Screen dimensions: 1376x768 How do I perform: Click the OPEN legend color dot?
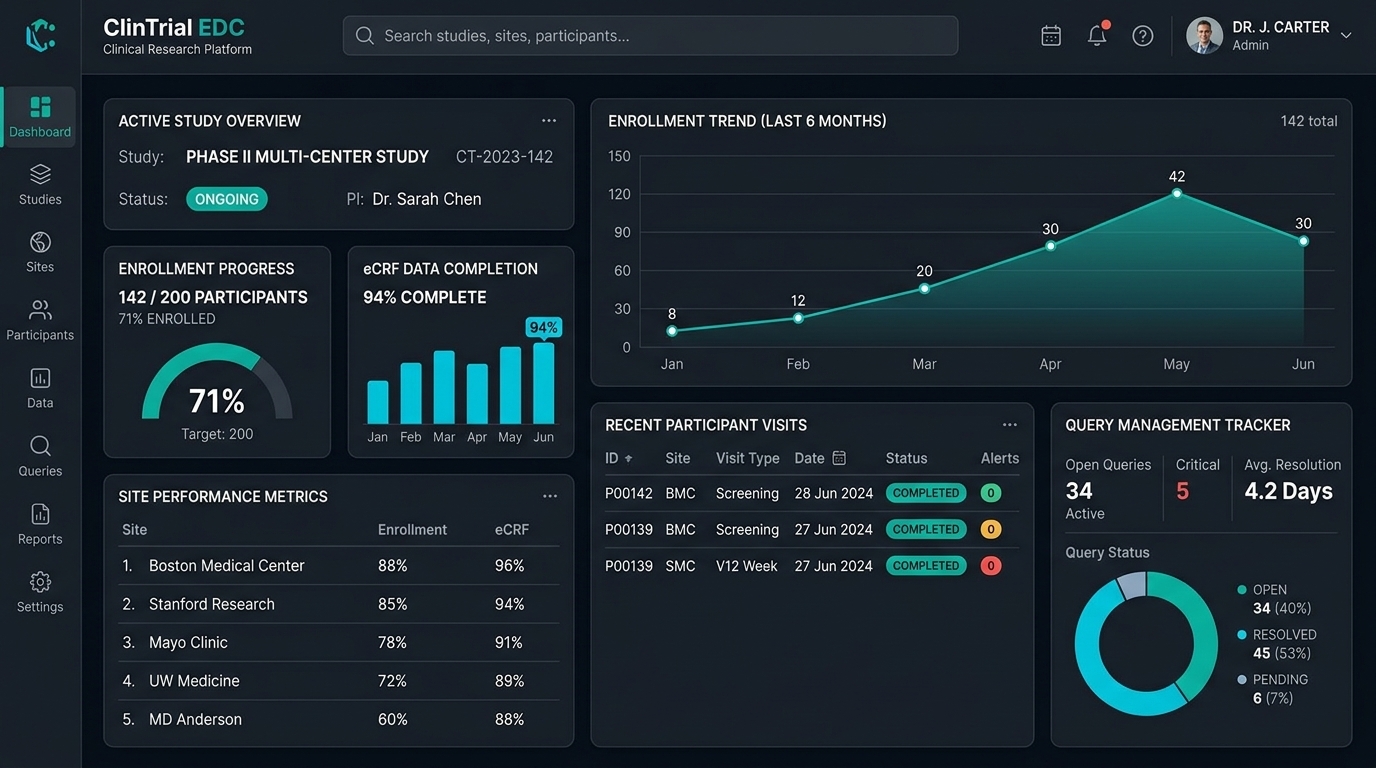pos(1242,590)
